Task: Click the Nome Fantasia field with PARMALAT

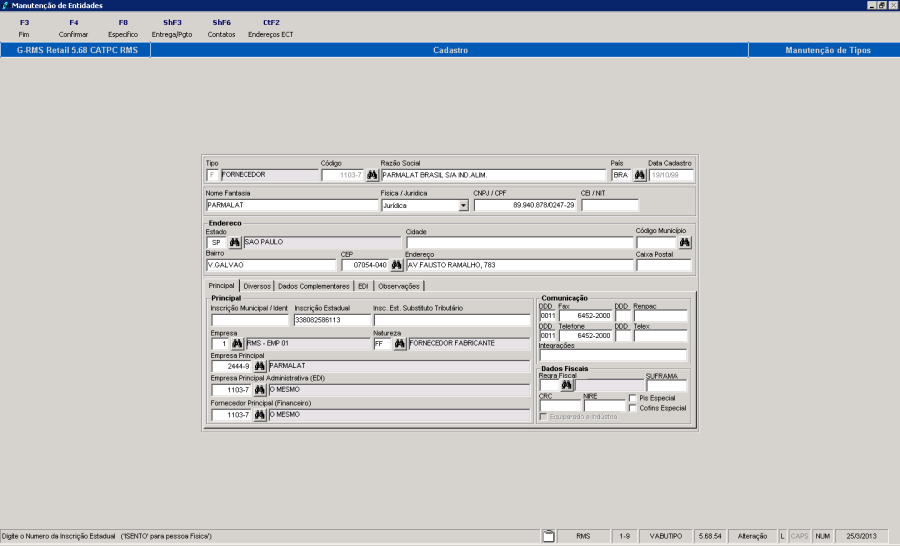Action: pyautogui.click(x=292, y=205)
